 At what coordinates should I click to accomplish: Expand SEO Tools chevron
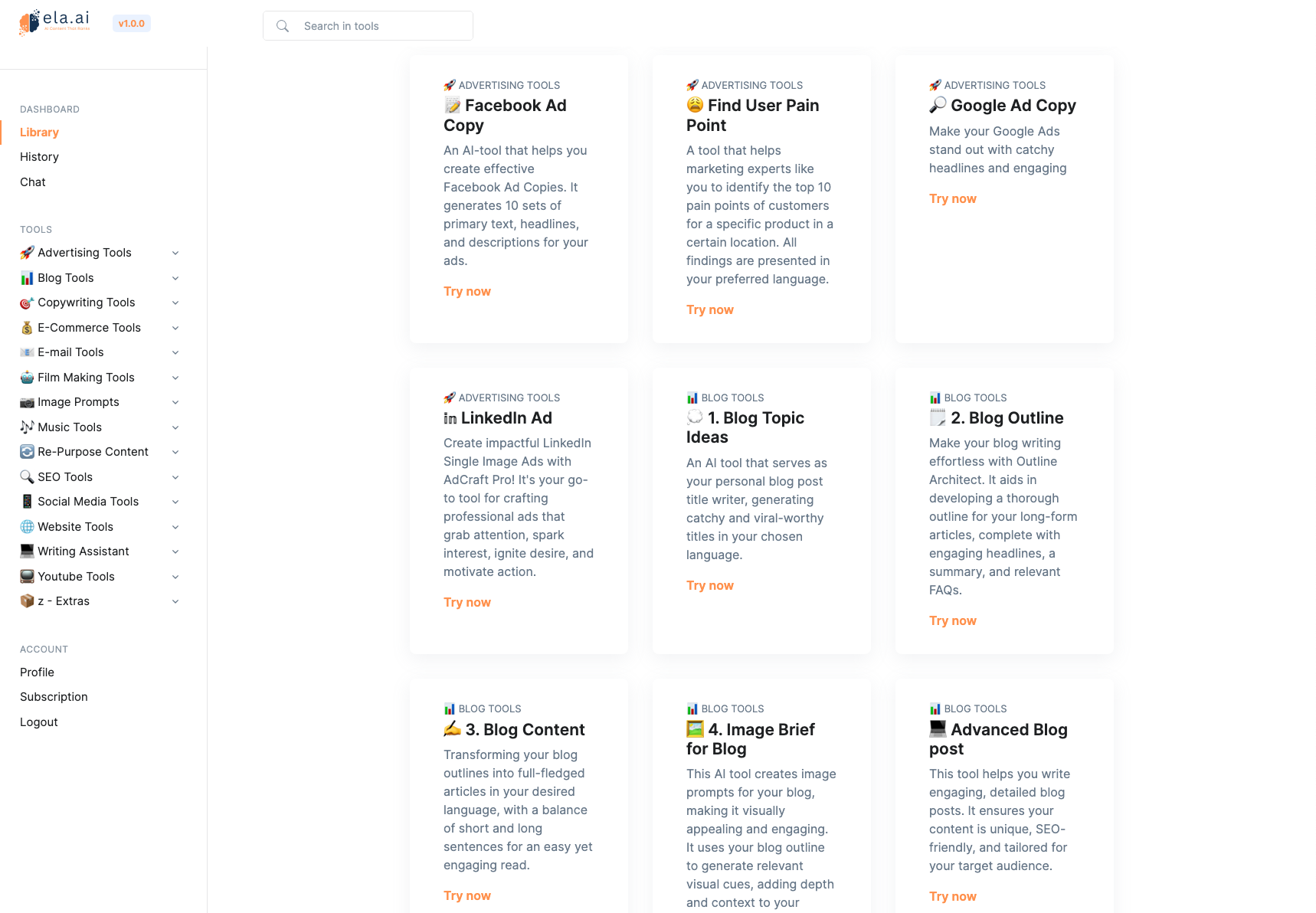click(175, 477)
